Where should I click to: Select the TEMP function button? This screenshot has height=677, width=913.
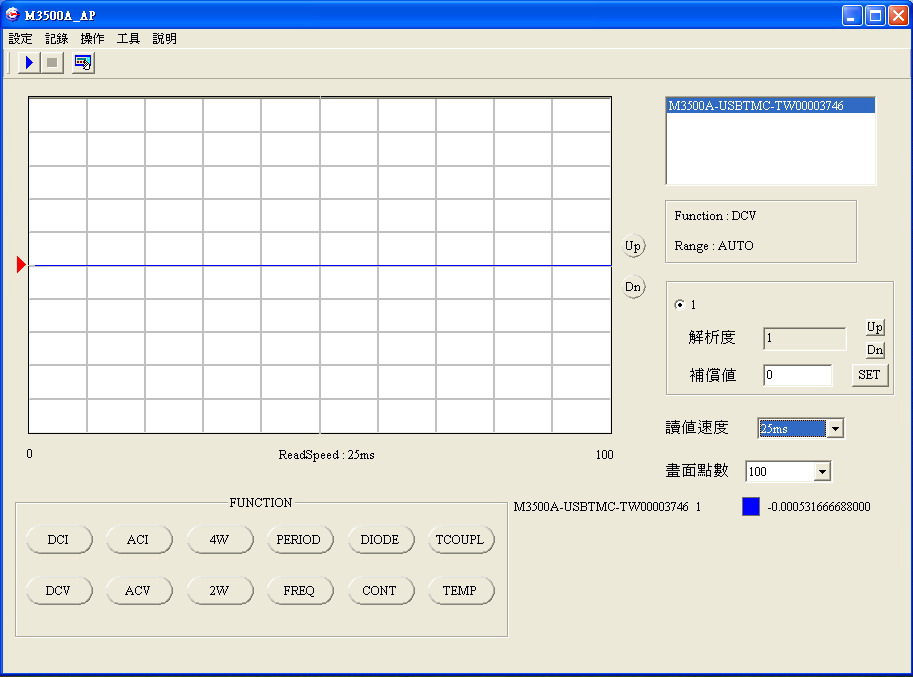point(461,591)
